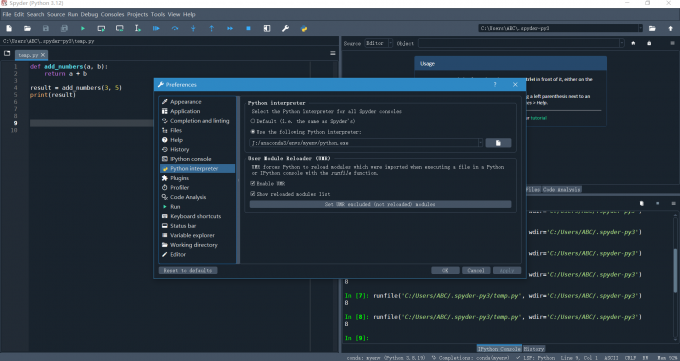
Task: Open the editor pane options hamburger menu
Action: [x=333, y=53]
